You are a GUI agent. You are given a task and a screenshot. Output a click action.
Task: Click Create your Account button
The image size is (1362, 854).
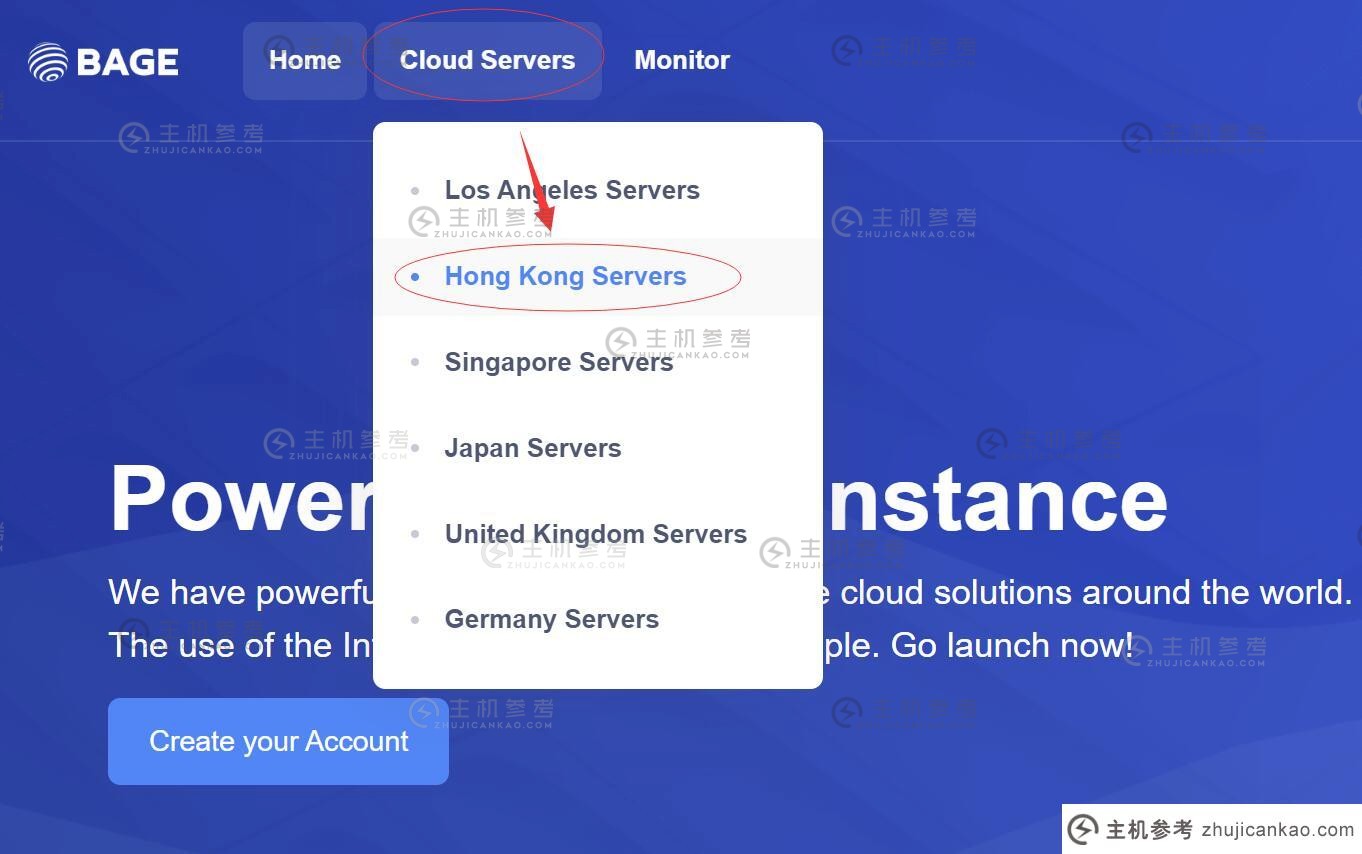pos(278,741)
